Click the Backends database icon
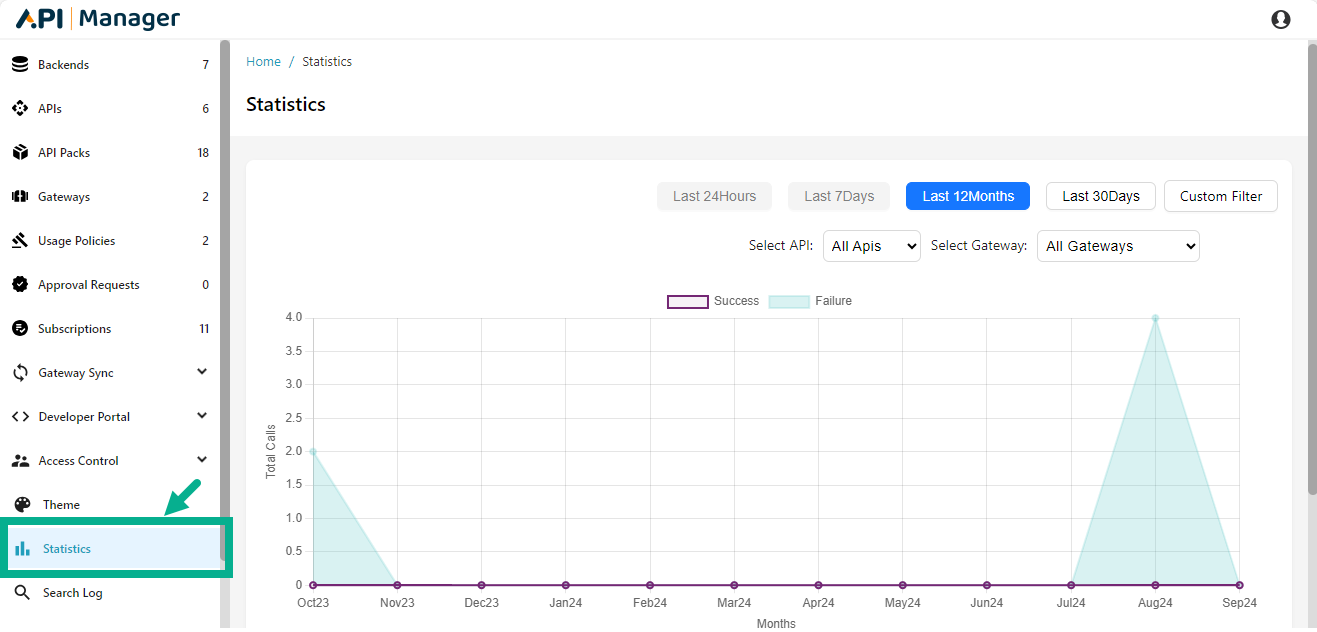Image resolution: width=1317 pixels, height=632 pixels. coord(20,65)
